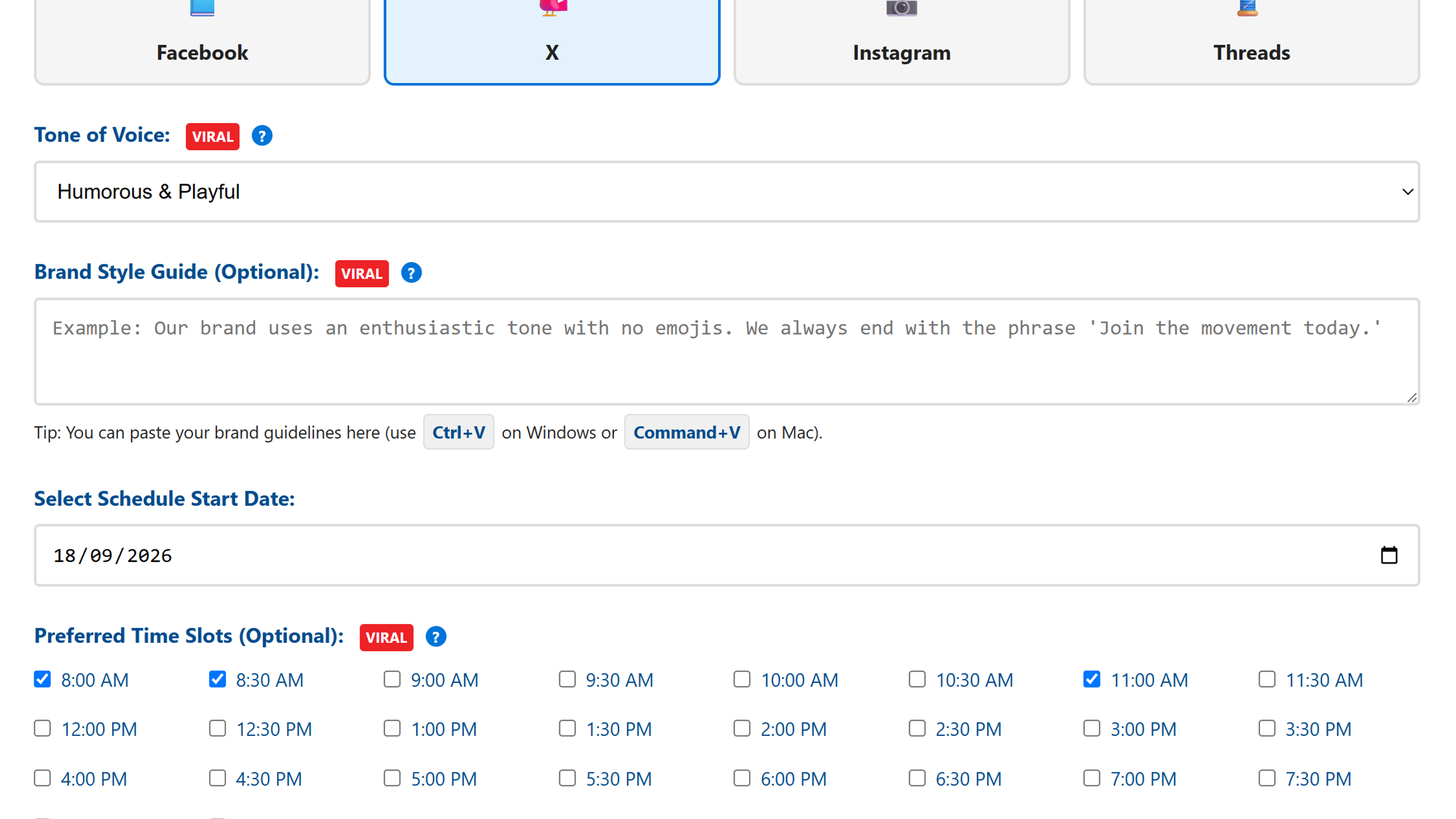This screenshot has width=1456, height=819.
Task: Uncheck the 8:30 AM time slot
Action: pyautogui.click(x=217, y=680)
